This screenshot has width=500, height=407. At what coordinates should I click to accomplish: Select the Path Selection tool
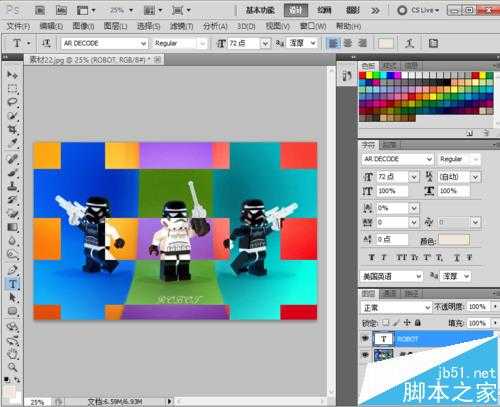point(12,297)
